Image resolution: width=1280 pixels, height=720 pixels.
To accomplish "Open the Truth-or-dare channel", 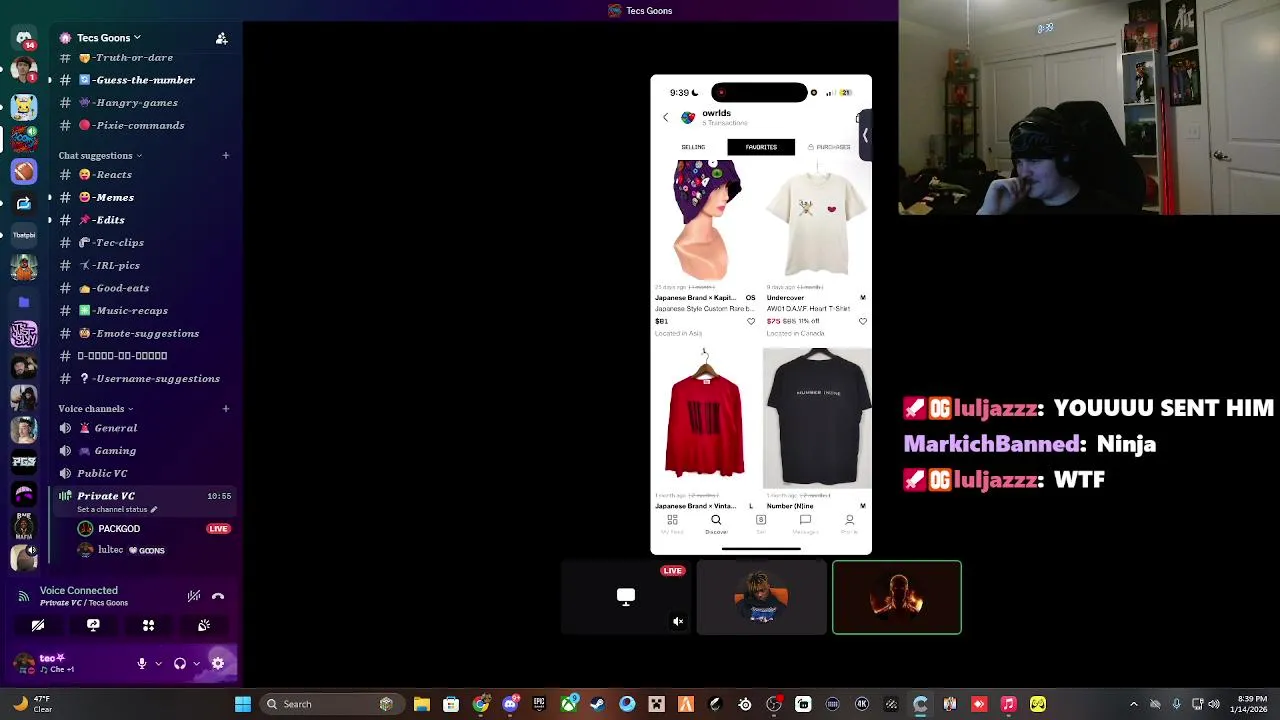I will point(145,57).
